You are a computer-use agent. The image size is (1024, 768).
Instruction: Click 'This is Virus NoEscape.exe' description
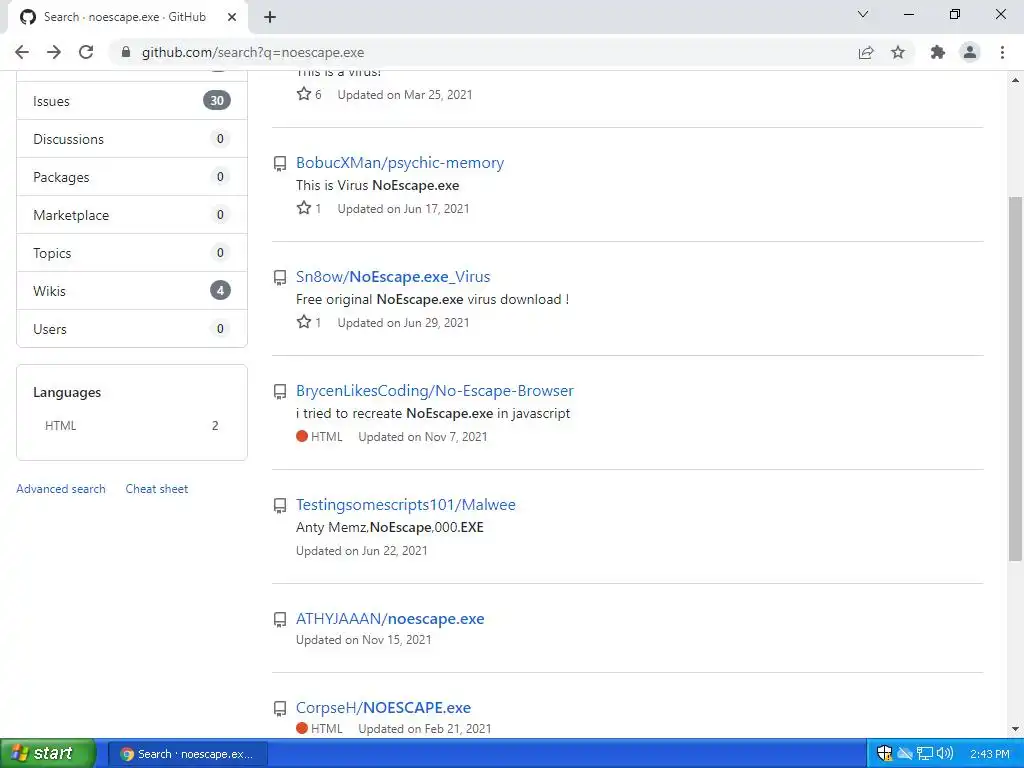(377, 185)
